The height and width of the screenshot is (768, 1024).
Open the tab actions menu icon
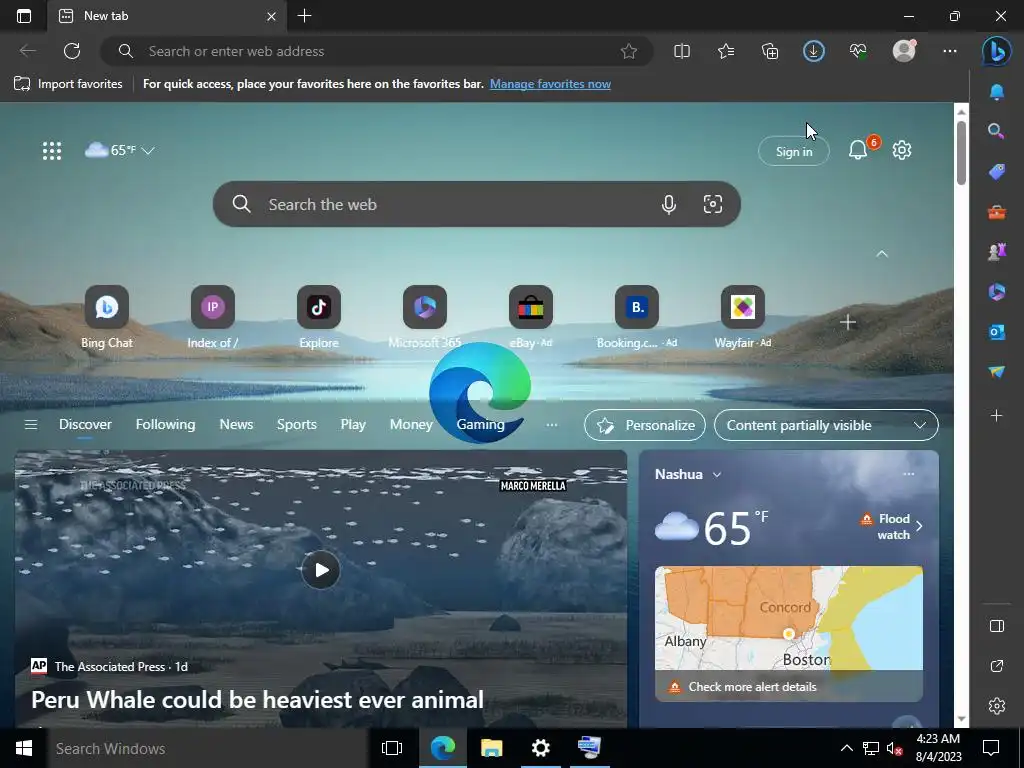[24, 16]
